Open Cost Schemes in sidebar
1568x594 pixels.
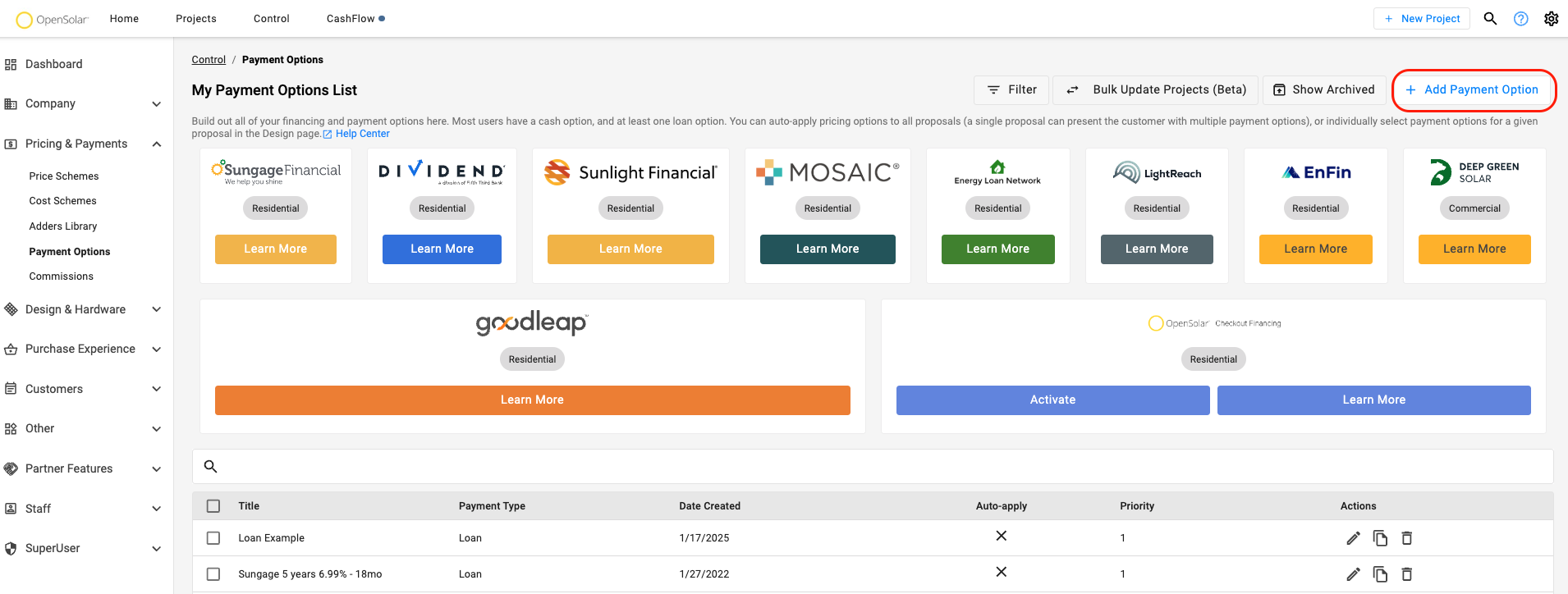coord(62,201)
